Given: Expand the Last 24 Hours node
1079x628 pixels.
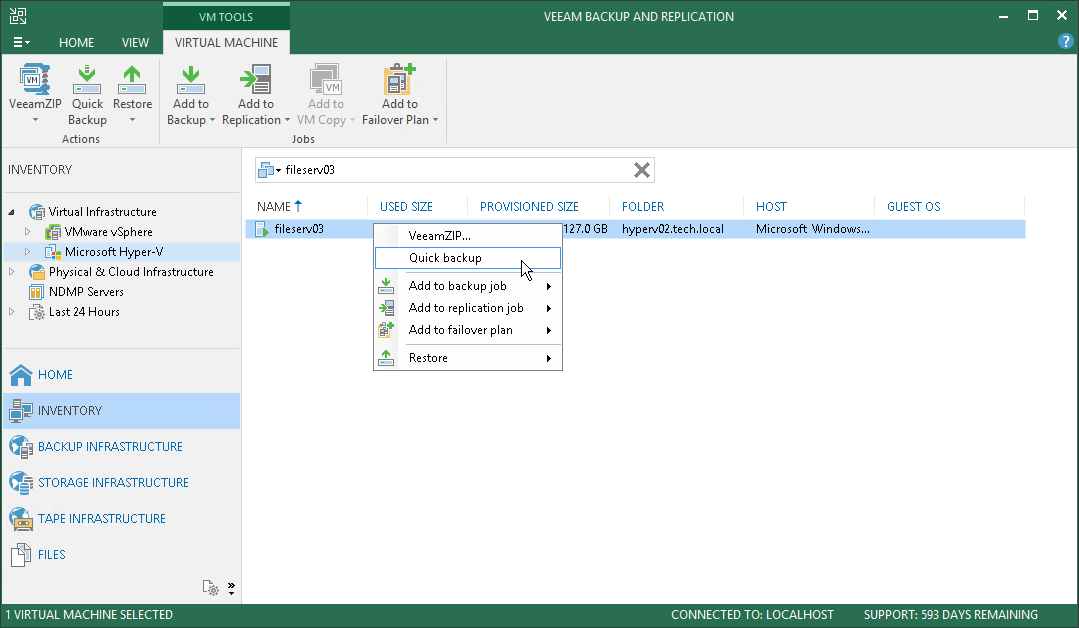Looking at the screenshot, I should (11, 312).
